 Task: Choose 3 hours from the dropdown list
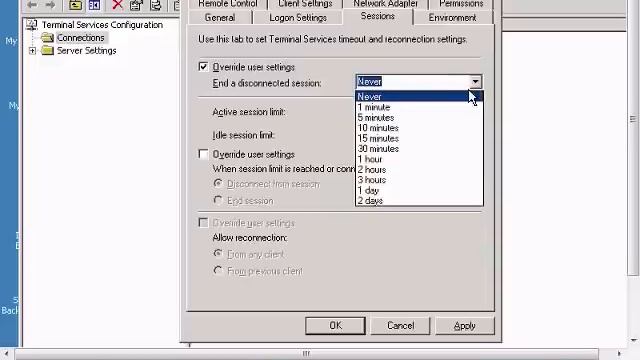click(419, 180)
